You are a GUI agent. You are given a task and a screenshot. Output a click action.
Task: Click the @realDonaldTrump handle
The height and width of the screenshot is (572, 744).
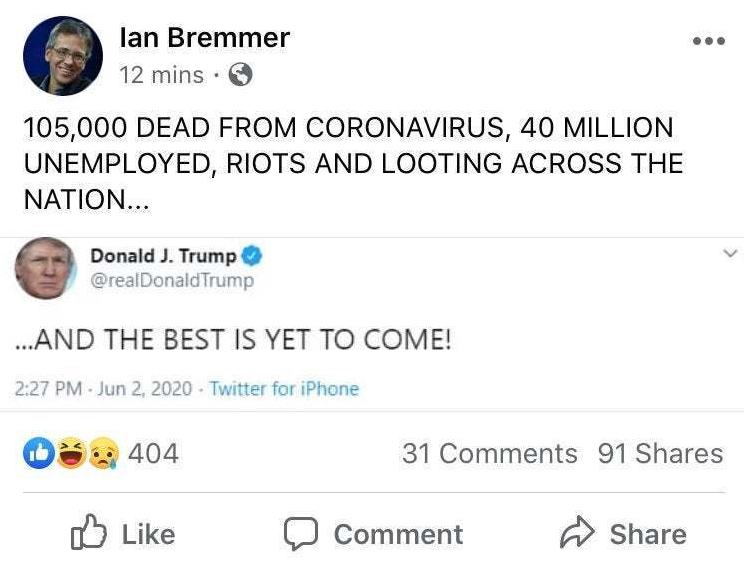click(x=172, y=281)
